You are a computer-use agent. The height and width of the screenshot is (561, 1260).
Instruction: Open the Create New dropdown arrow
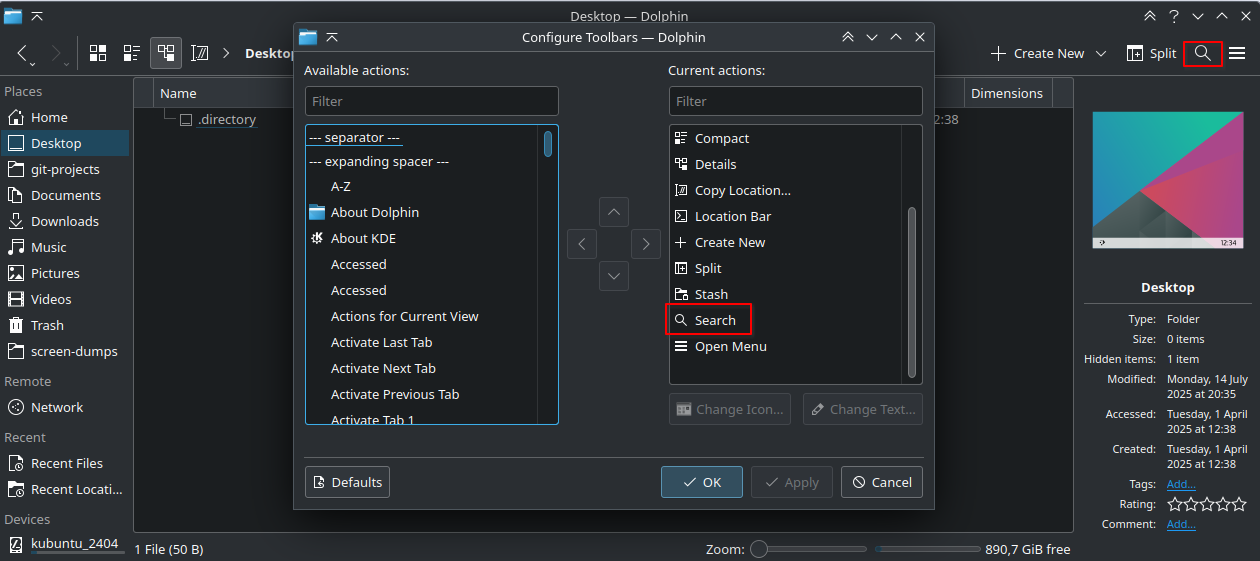1101,53
